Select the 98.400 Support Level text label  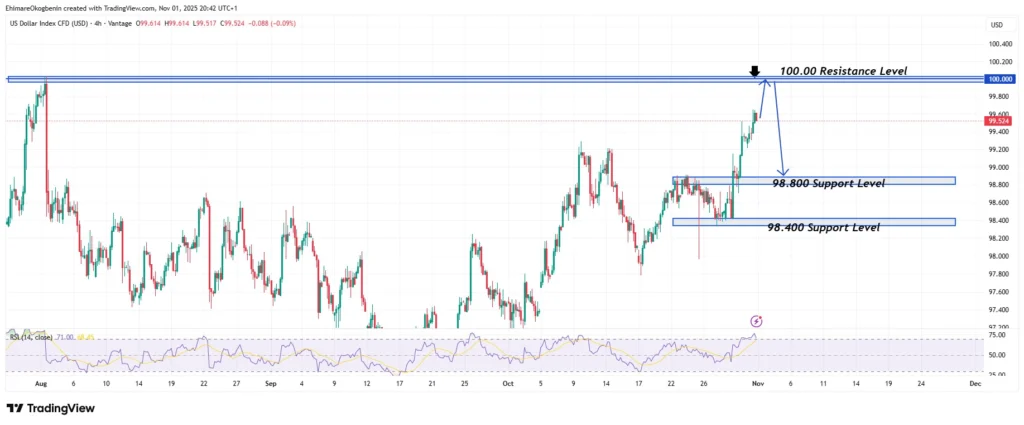[x=824, y=227]
